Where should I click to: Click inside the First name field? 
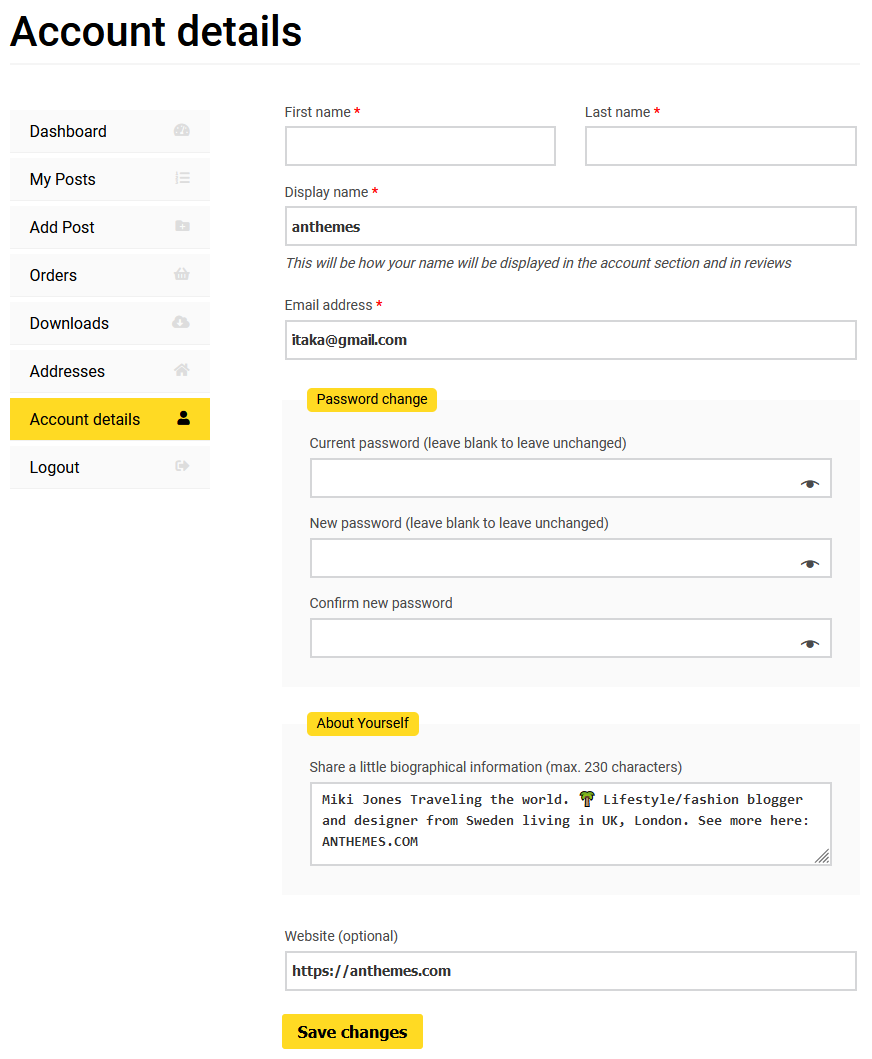click(x=420, y=146)
